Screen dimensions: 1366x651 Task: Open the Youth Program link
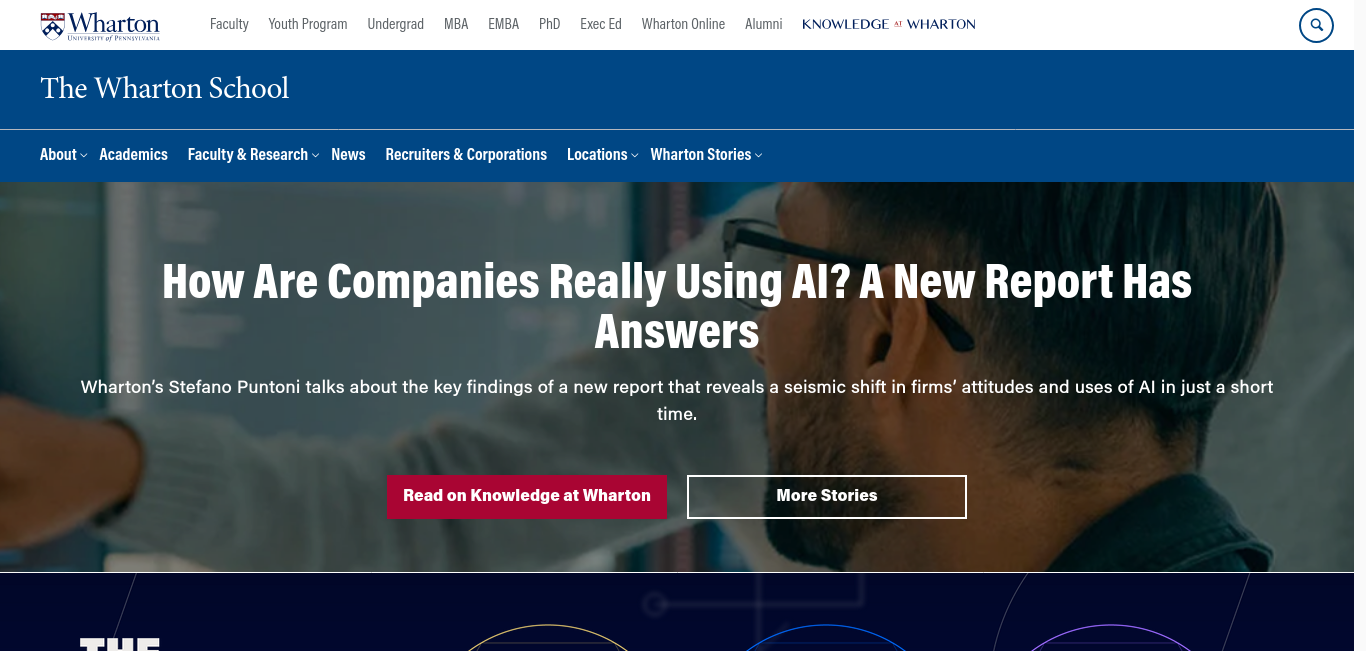coord(308,24)
